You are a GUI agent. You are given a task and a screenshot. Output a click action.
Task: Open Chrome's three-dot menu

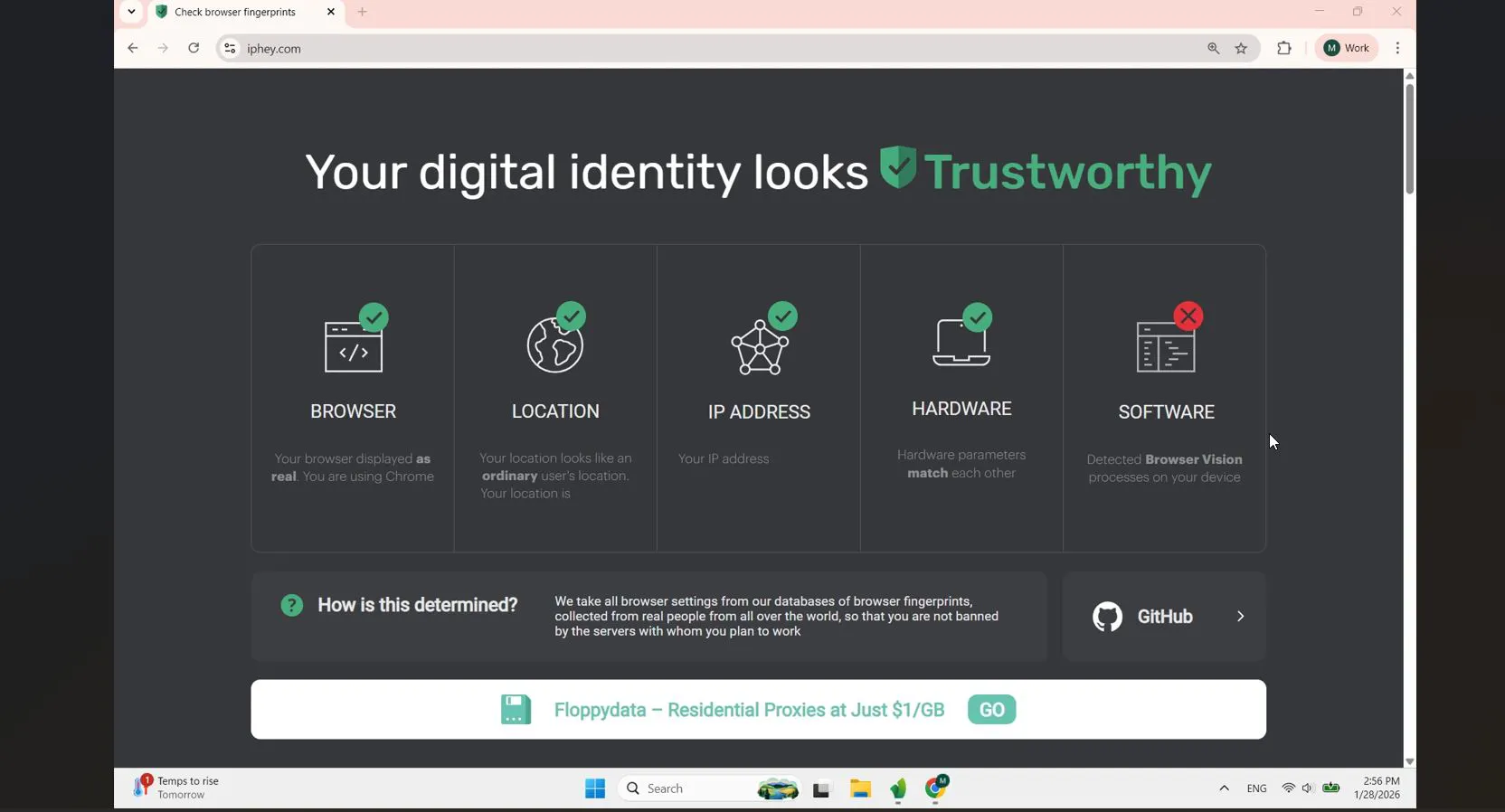1398,49
